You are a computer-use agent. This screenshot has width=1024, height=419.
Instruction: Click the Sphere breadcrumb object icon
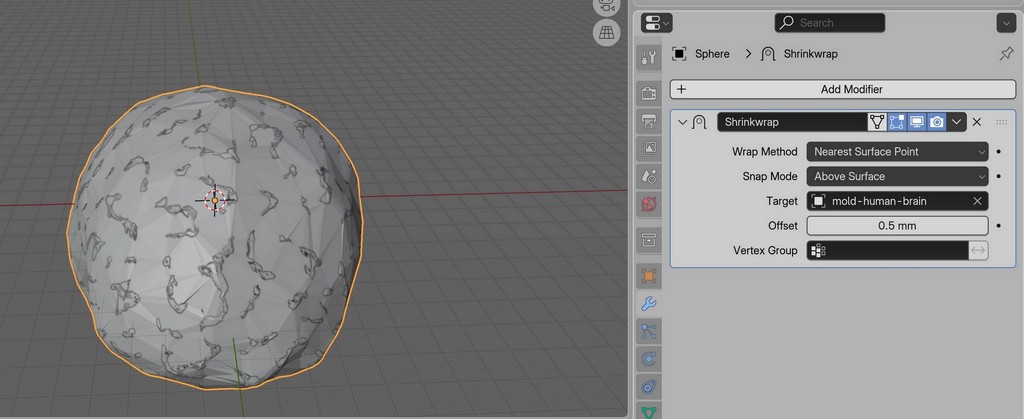679,54
